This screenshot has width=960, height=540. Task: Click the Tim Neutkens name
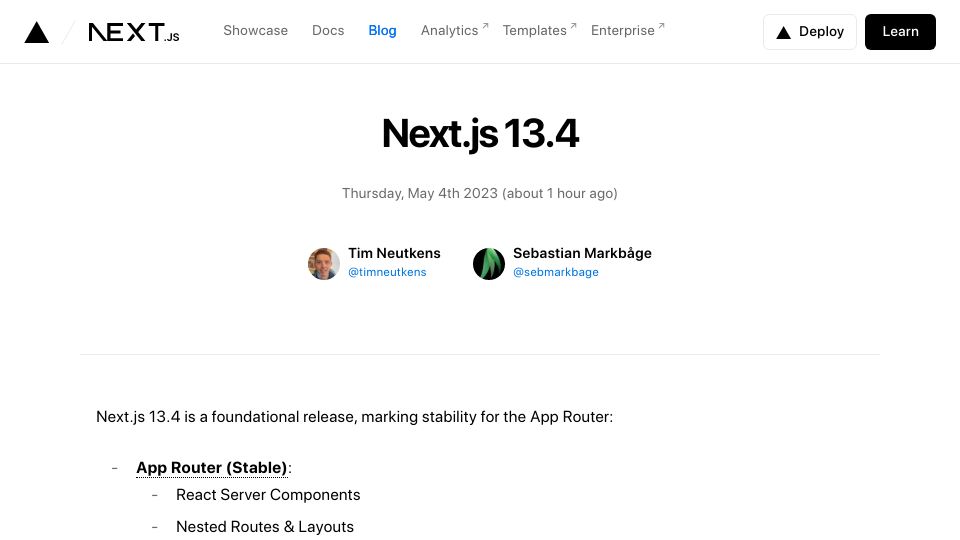click(x=394, y=253)
